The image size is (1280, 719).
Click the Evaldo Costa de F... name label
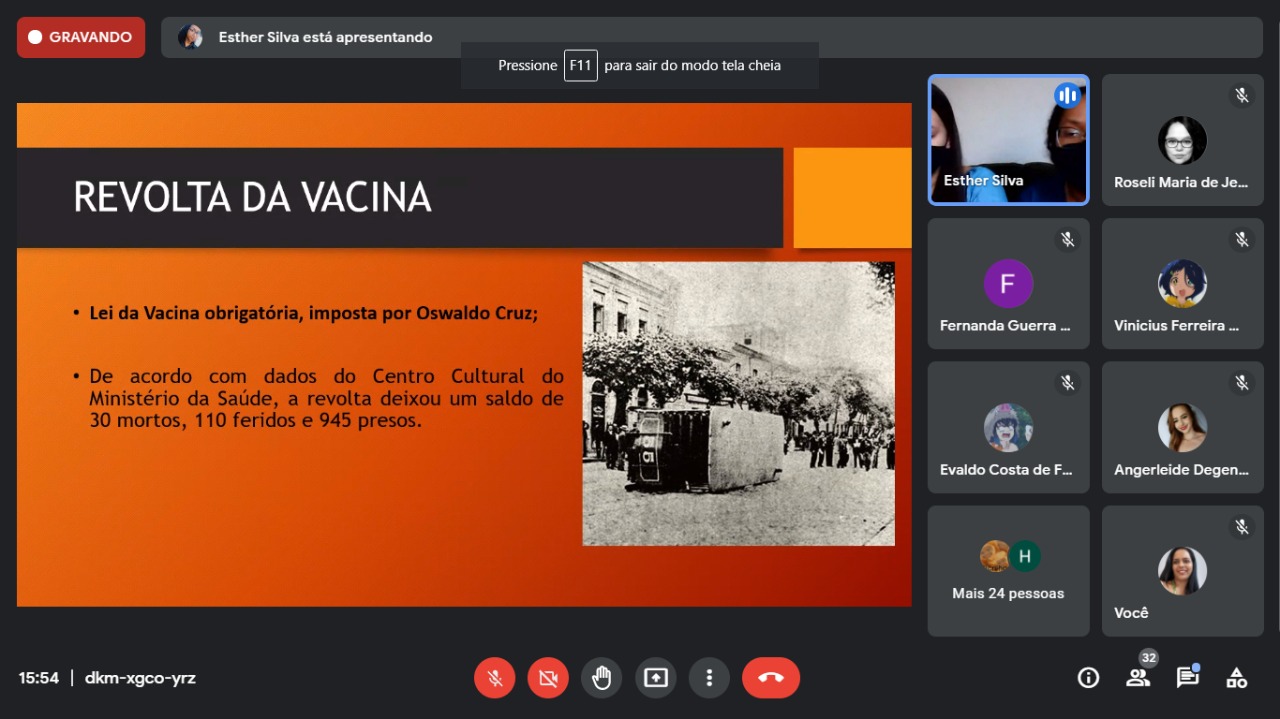(1006, 470)
